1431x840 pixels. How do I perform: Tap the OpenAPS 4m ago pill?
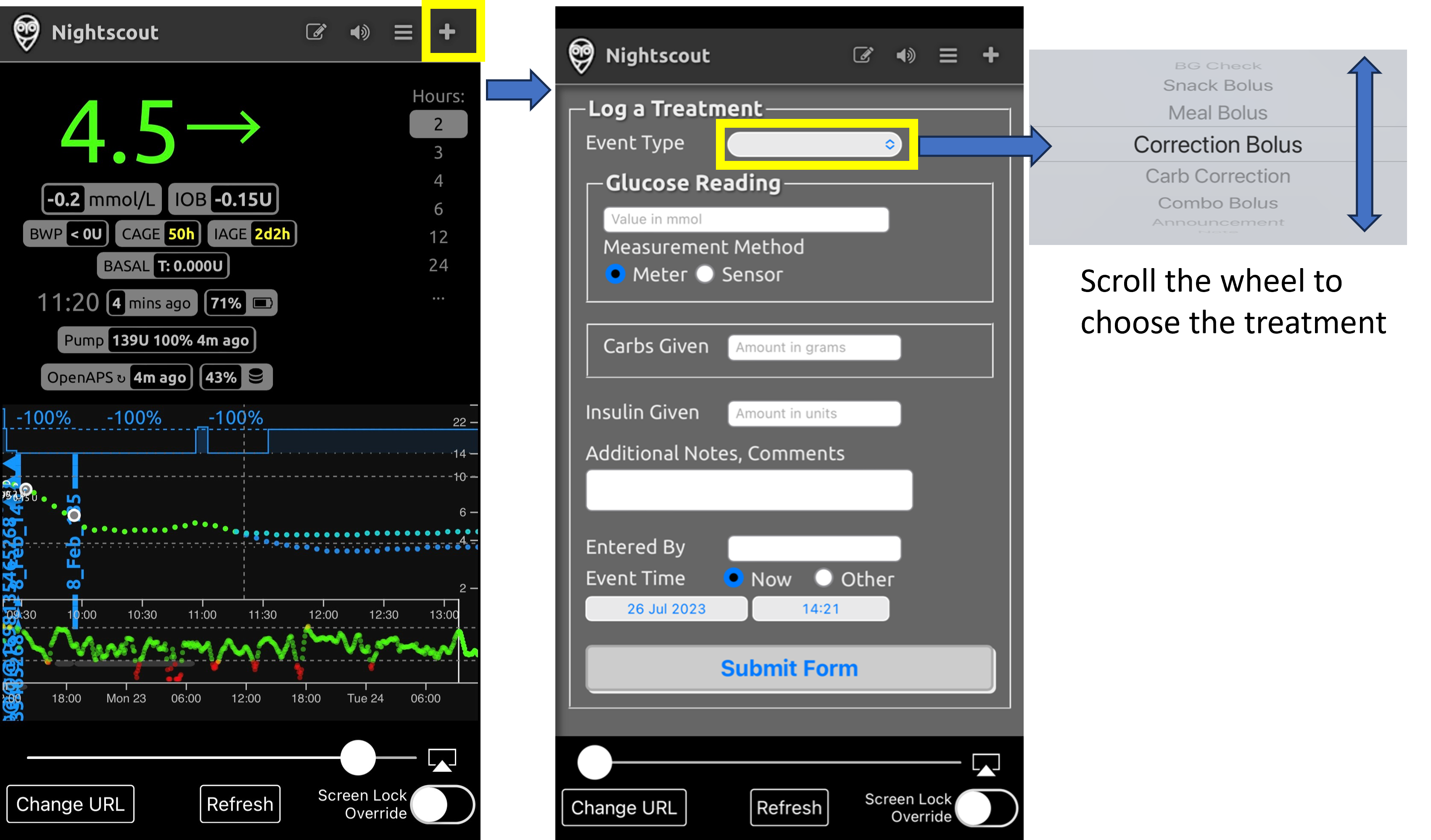(117, 377)
